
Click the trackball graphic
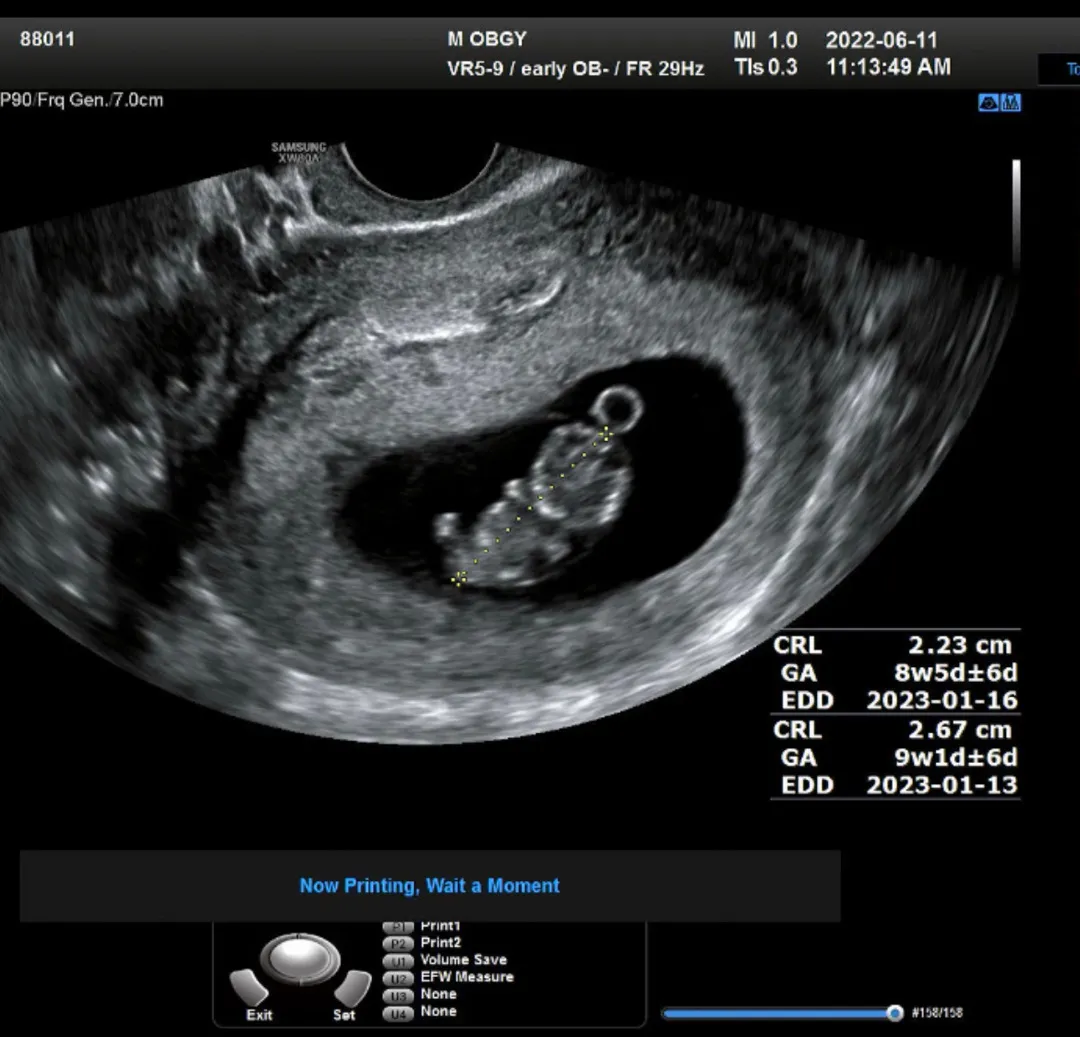pyautogui.click(x=300, y=958)
